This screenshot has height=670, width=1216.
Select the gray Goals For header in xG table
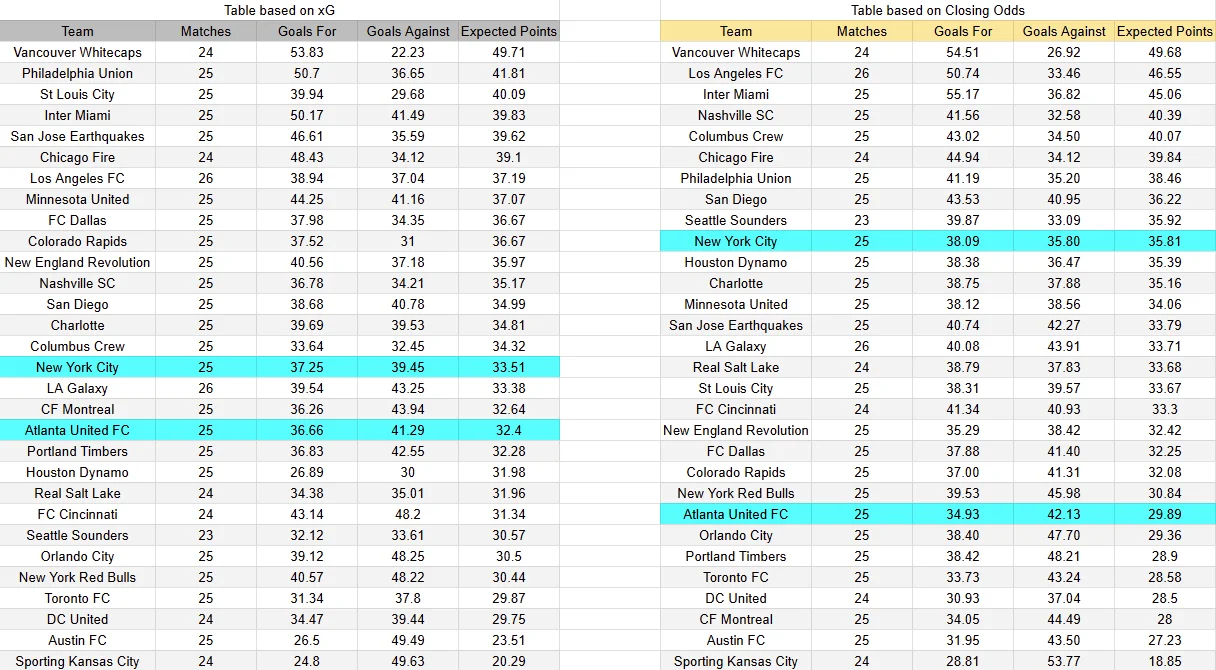click(x=307, y=31)
